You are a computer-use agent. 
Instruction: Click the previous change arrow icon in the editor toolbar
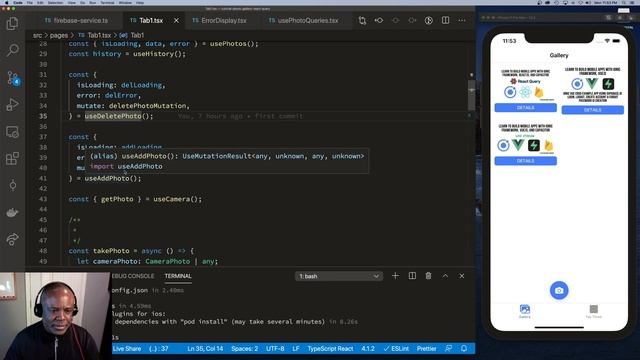379,20
